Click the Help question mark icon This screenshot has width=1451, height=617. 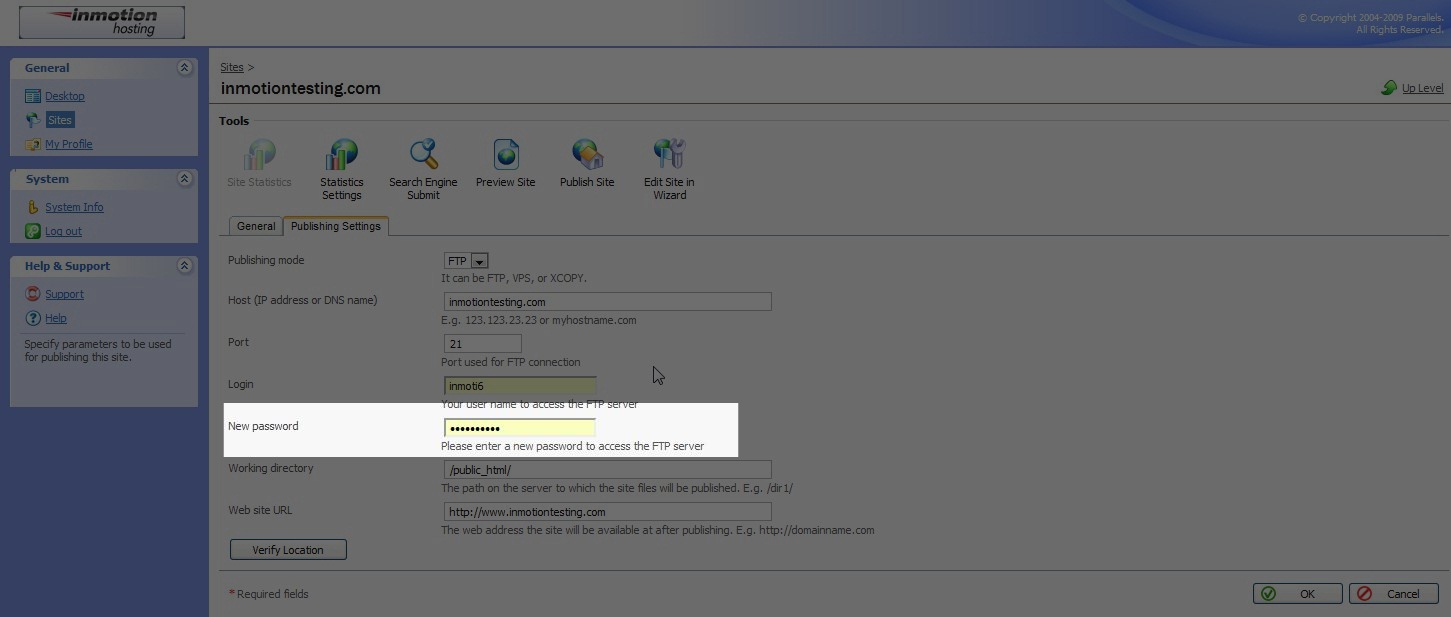tap(33, 318)
